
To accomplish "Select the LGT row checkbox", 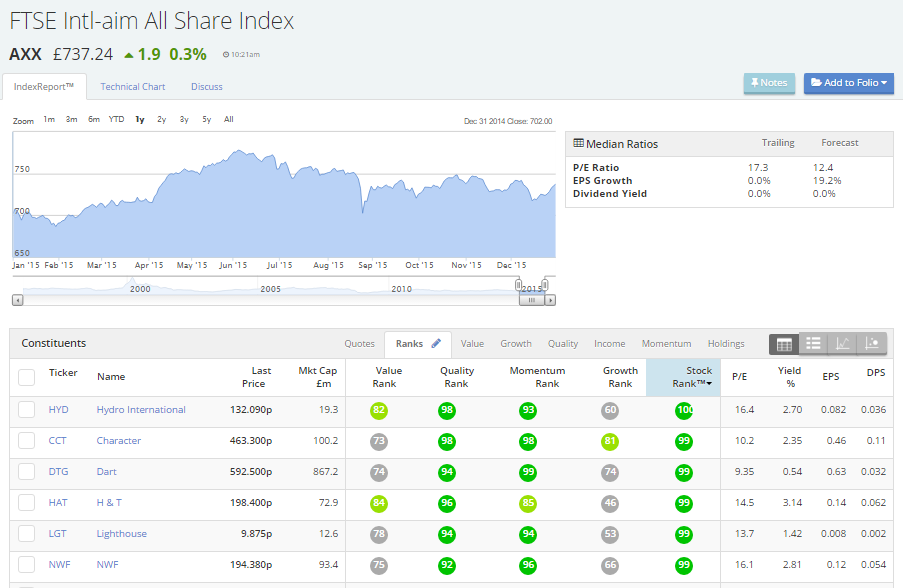I will pyautogui.click(x=26, y=534).
